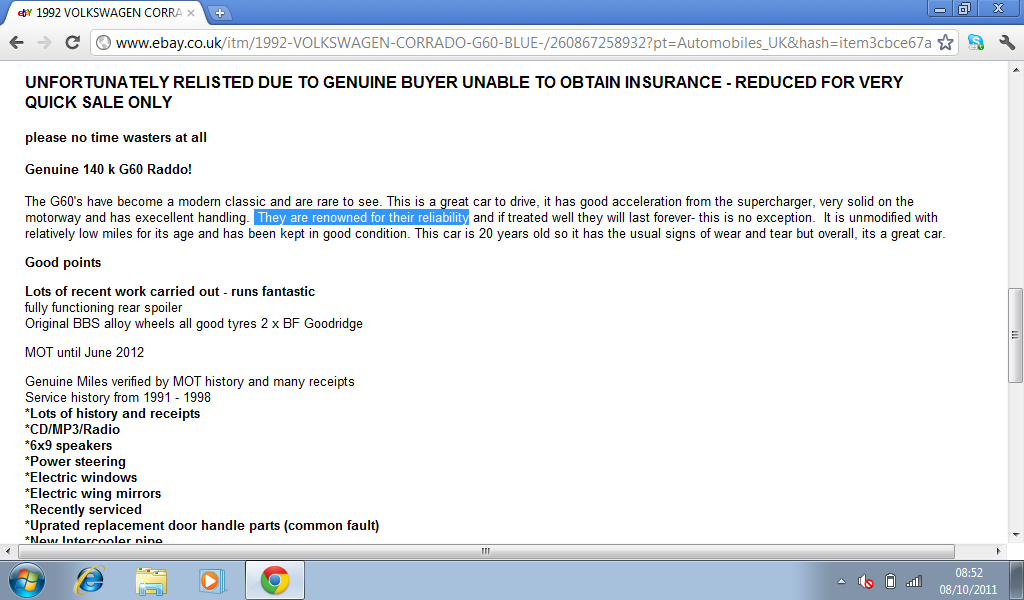Bookmark this page with the star
Viewport: 1024px width, 600px height.
click(945, 42)
